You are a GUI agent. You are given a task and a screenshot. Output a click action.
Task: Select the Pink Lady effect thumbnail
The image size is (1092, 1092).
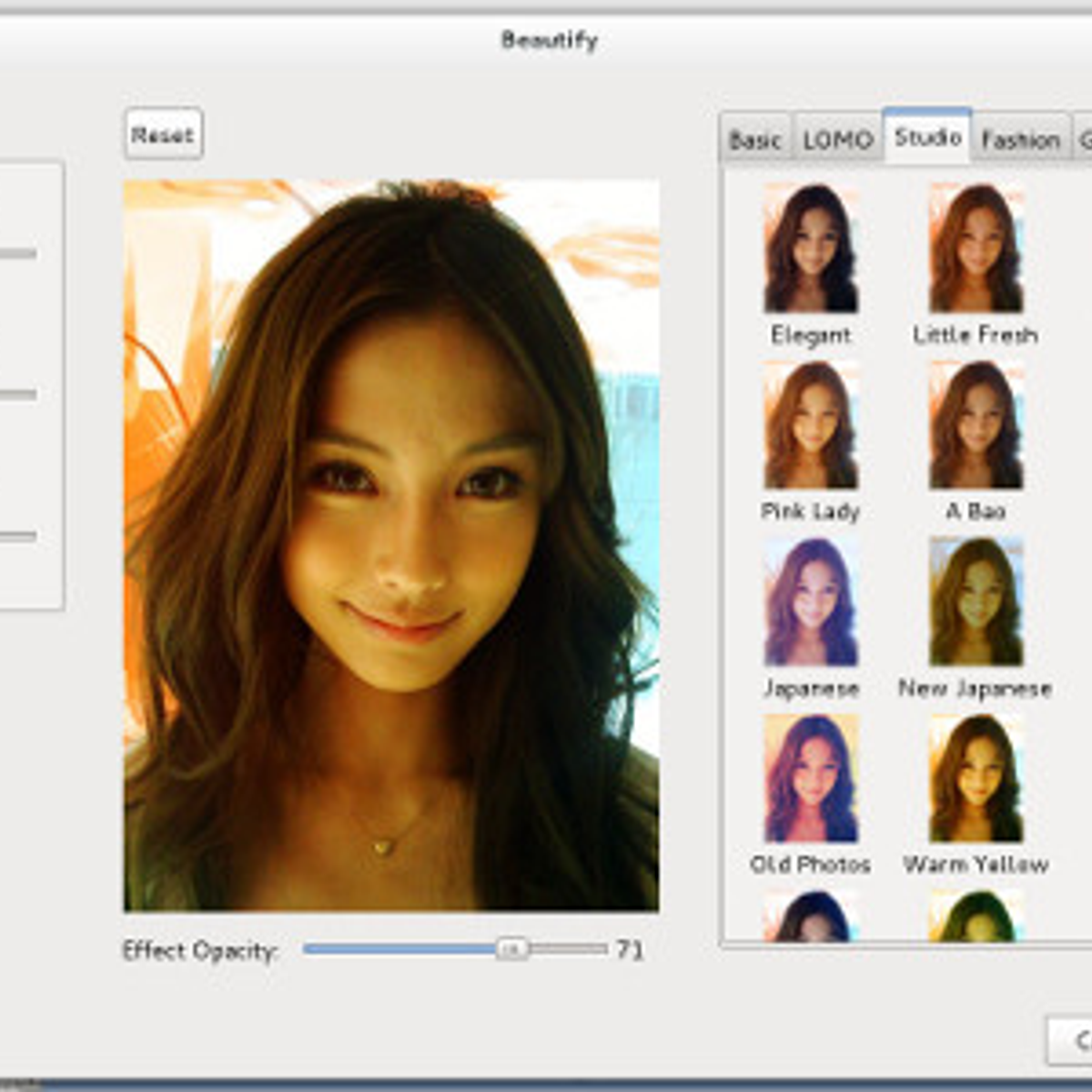(811, 425)
